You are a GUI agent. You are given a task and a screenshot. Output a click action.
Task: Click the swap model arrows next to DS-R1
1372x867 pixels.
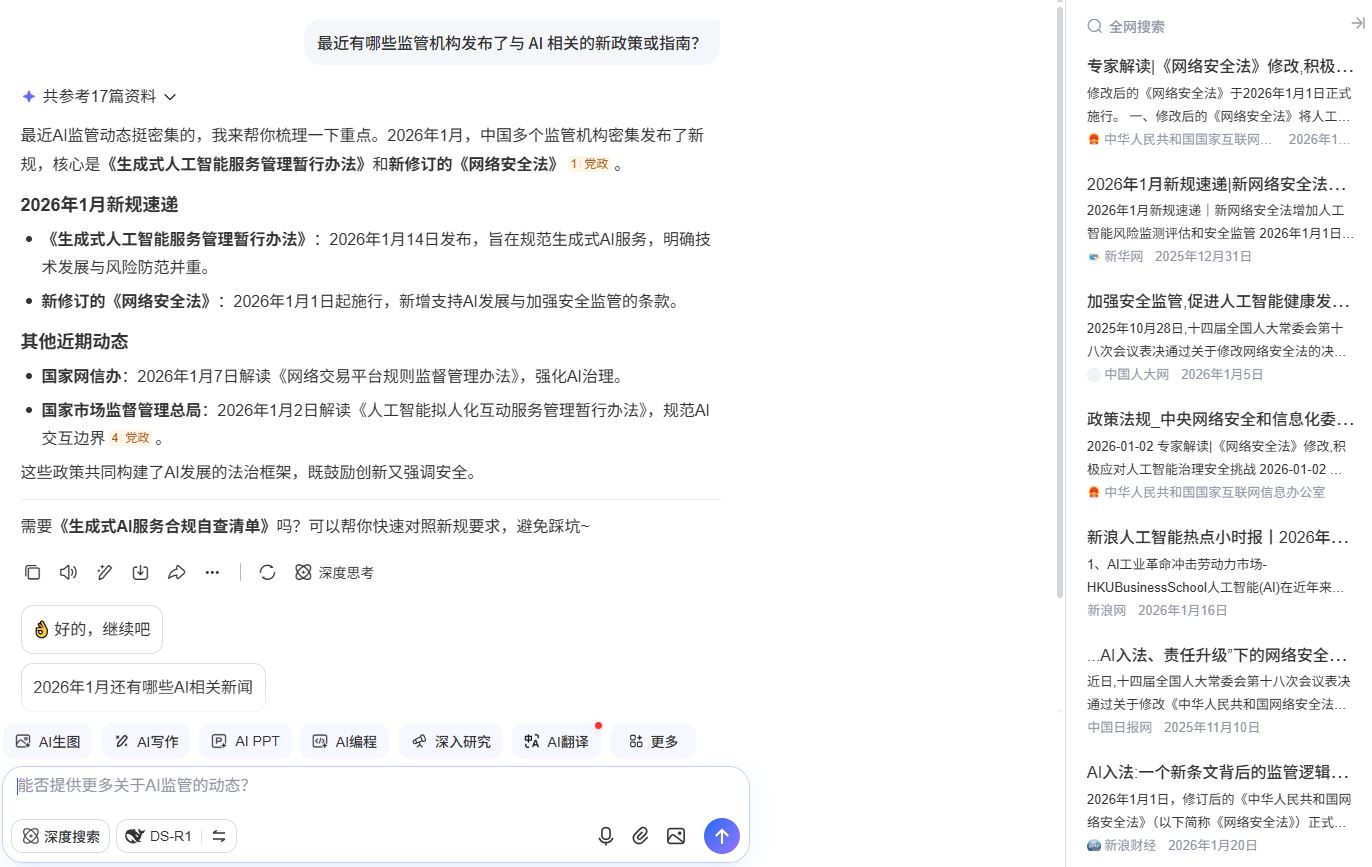point(219,836)
